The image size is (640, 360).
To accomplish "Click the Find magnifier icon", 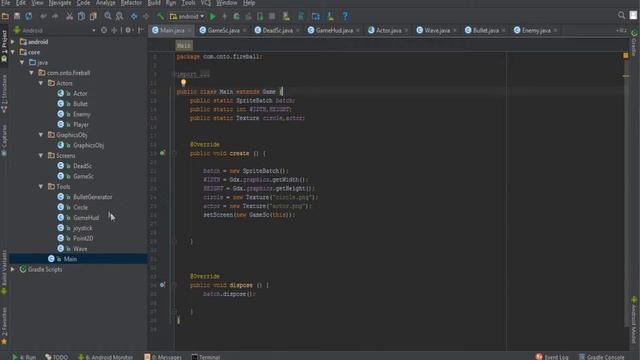I will pyautogui.click(x=108, y=16).
